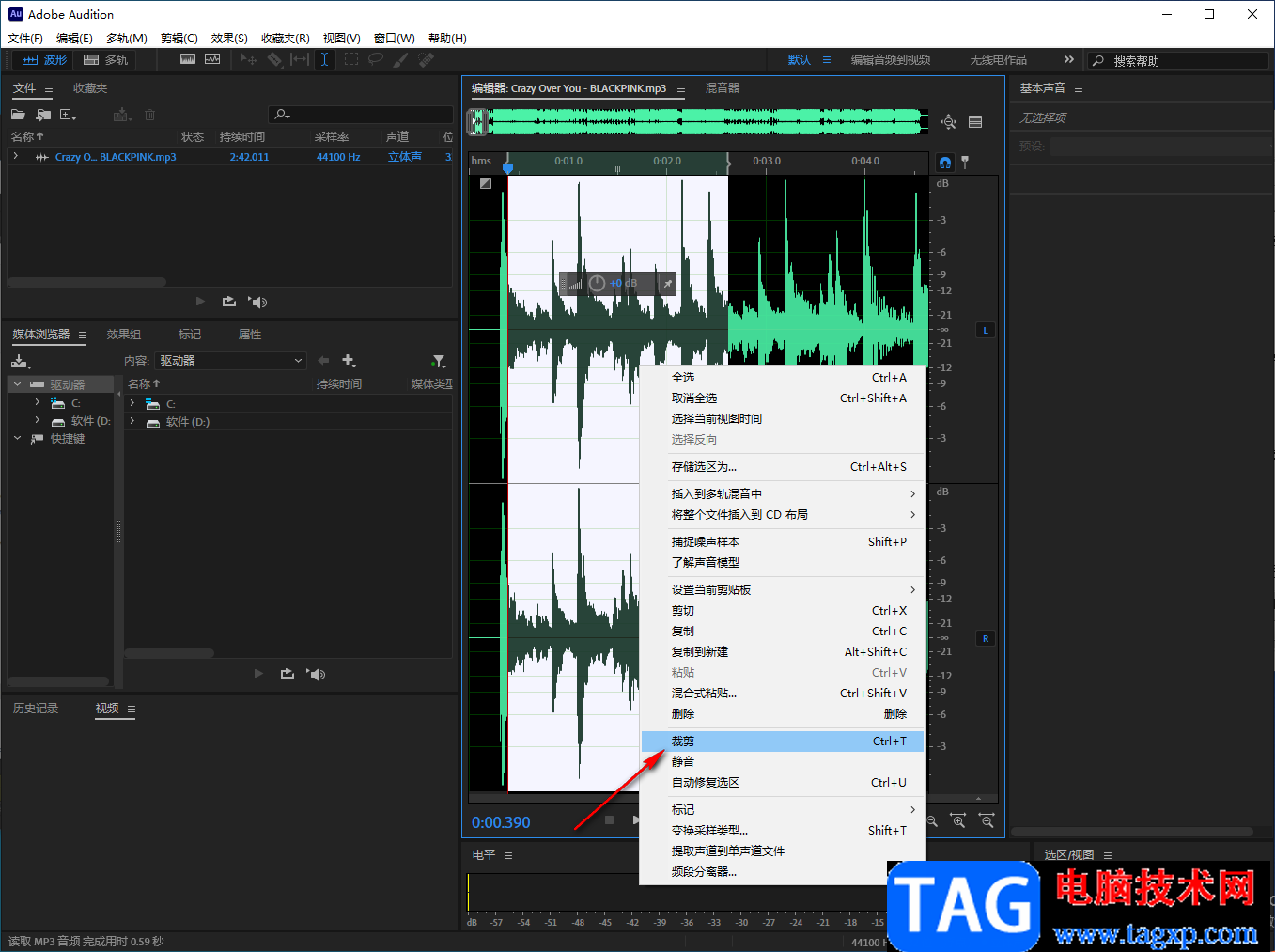Open the new file dropdown in Files panel
This screenshot has height=952, width=1275.
68,115
